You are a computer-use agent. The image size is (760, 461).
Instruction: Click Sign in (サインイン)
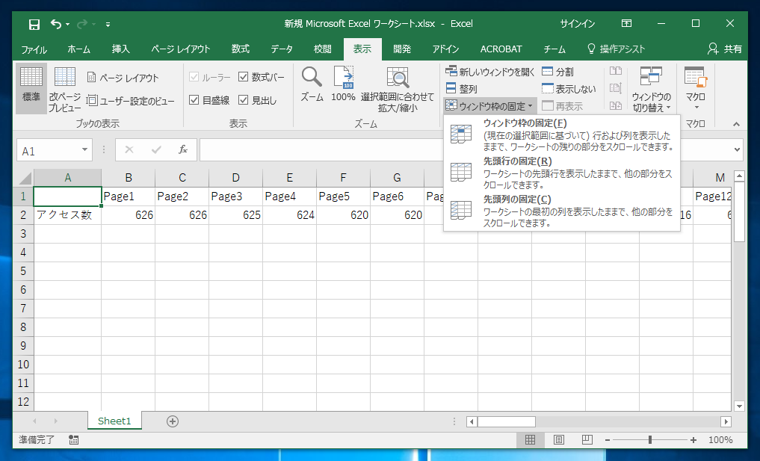[x=577, y=23]
